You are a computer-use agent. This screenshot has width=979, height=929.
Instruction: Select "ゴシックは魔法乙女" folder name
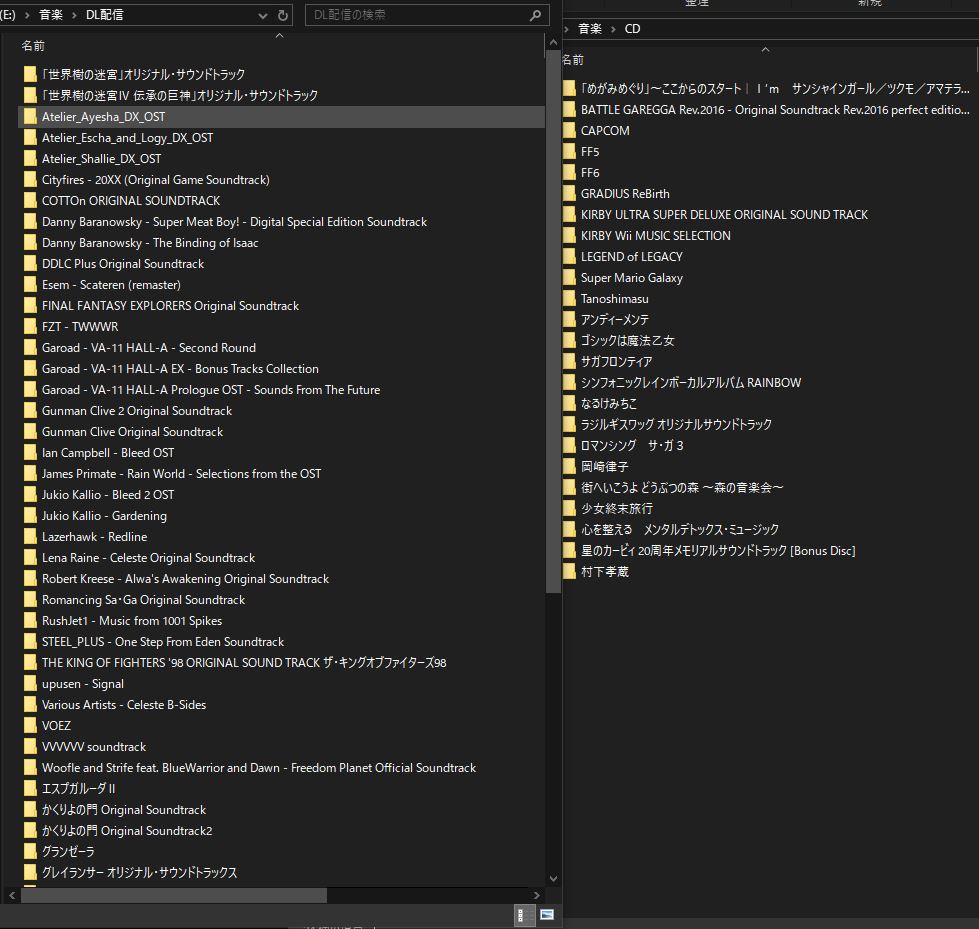[x=627, y=341]
